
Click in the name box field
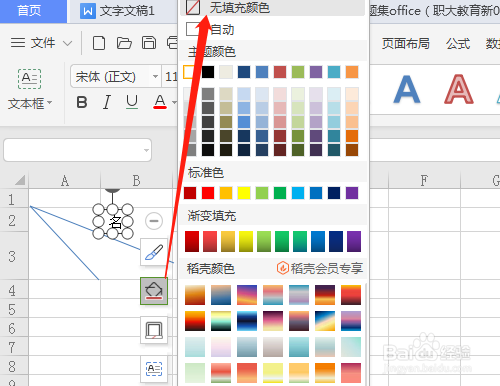point(77,150)
